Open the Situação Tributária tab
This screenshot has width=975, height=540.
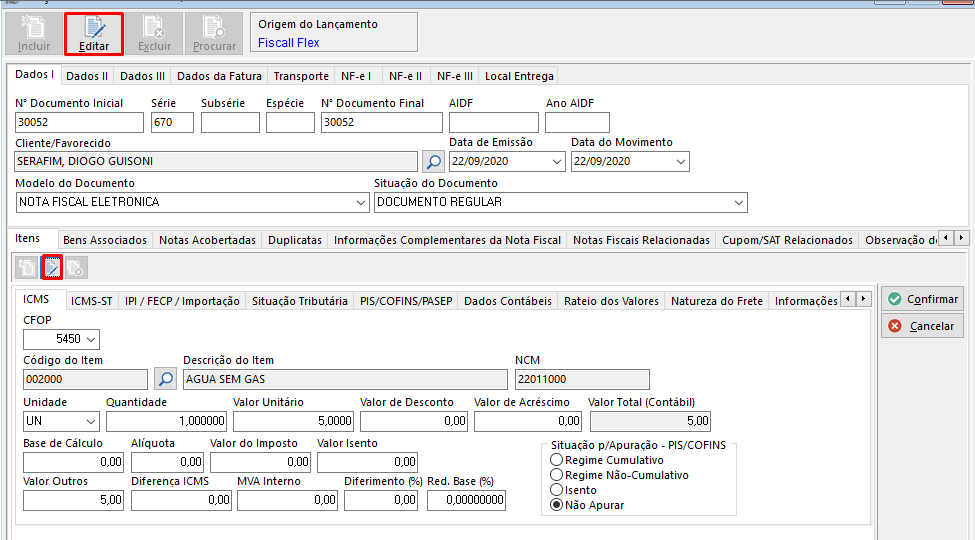click(x=300, y=301)
